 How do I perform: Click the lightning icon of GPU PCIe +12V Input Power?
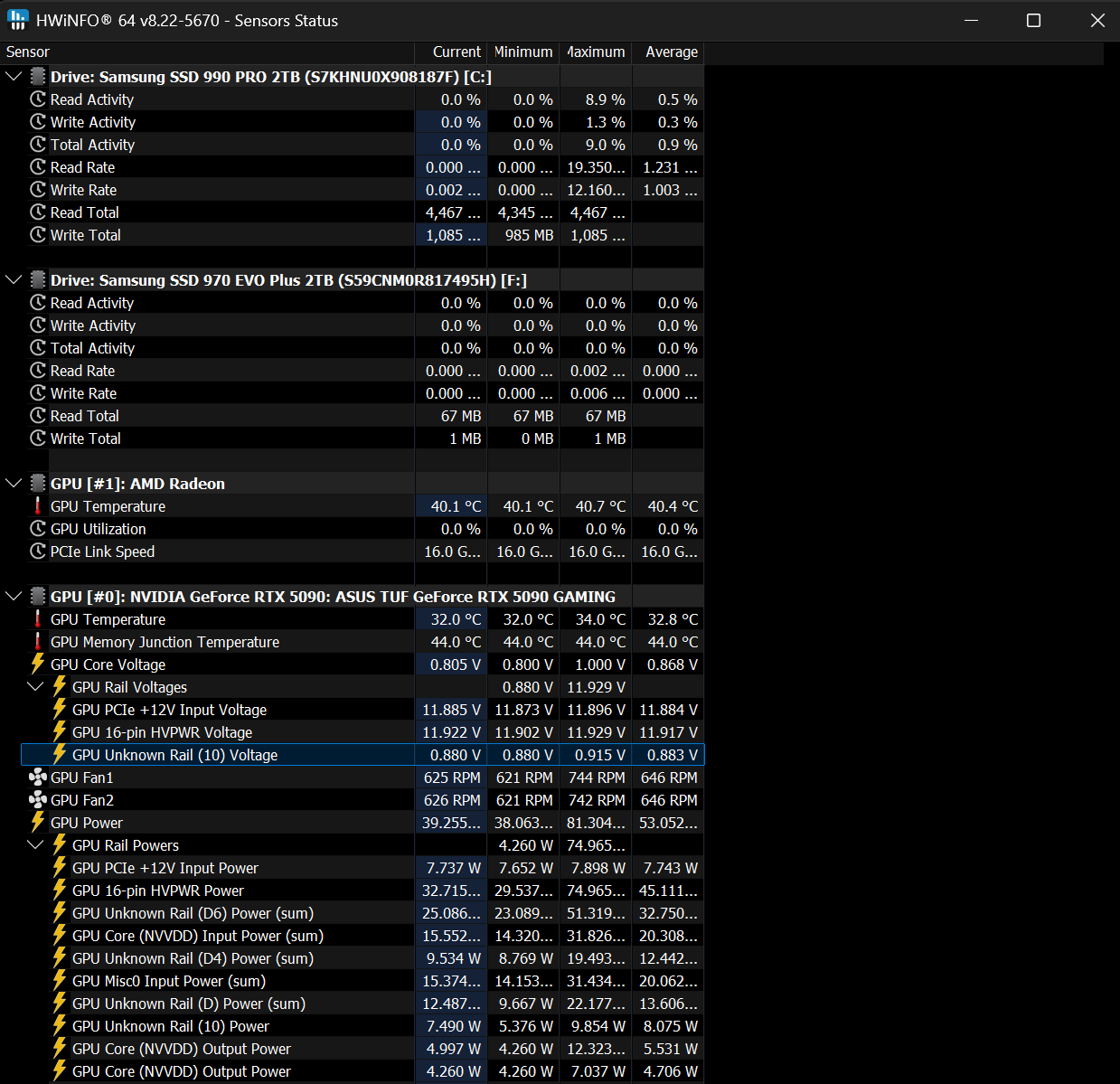60,868
